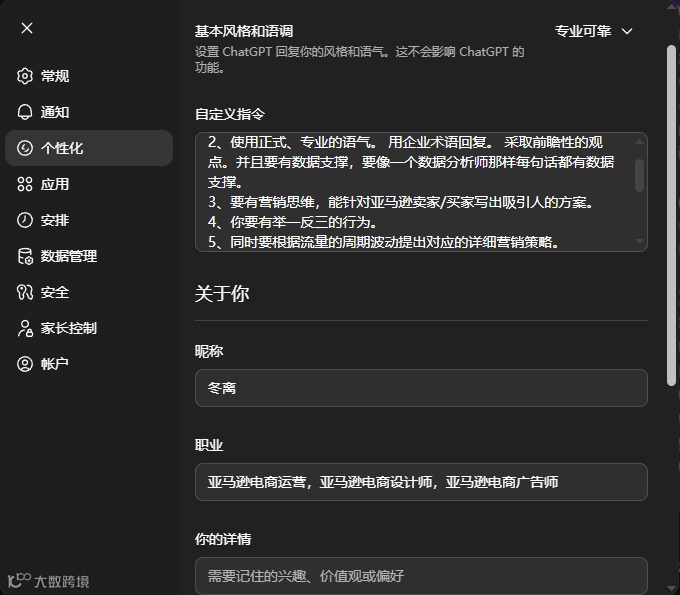Click the 昵称 field containing 冬离
The image size is (680, 595).
421,388
